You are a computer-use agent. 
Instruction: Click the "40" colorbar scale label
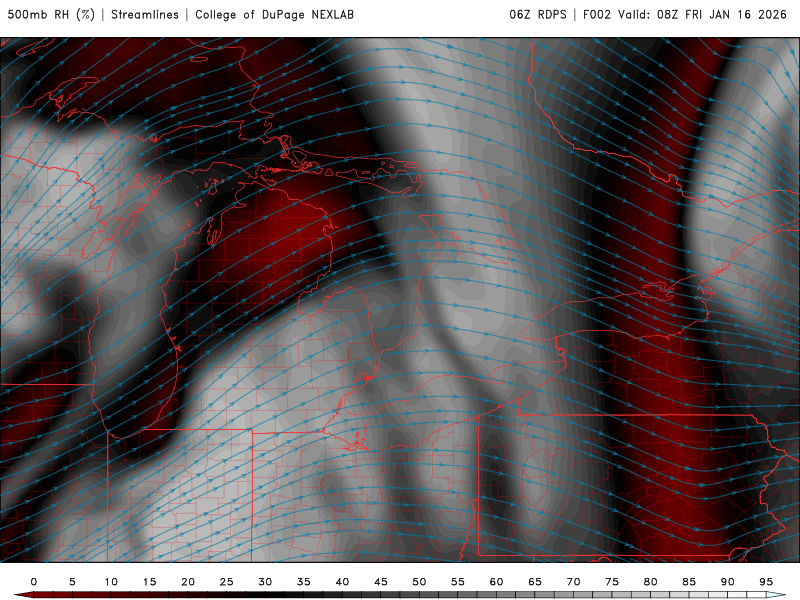click(x=342, y=582)
